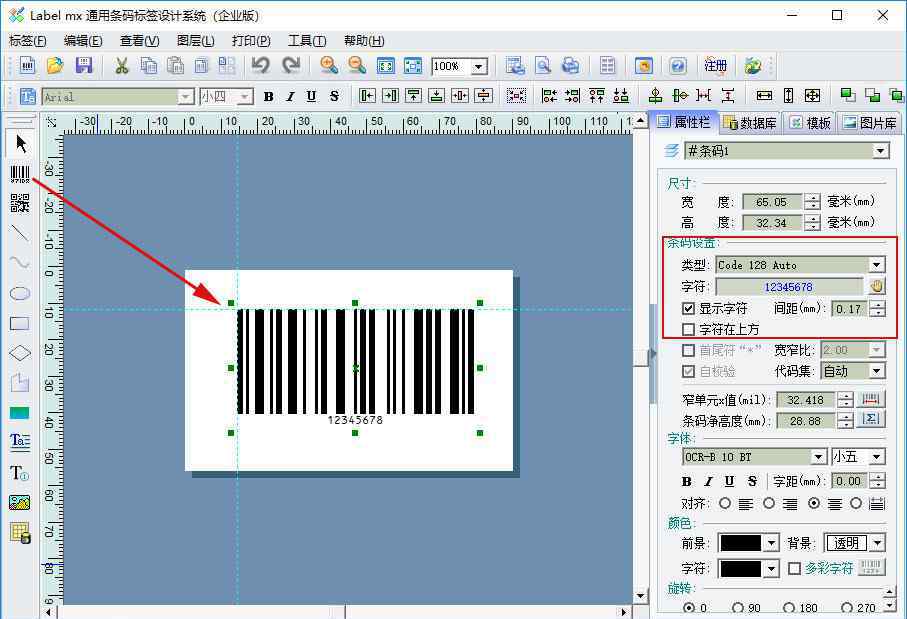Open the 代码集 dropdown

tap(877, 371)
